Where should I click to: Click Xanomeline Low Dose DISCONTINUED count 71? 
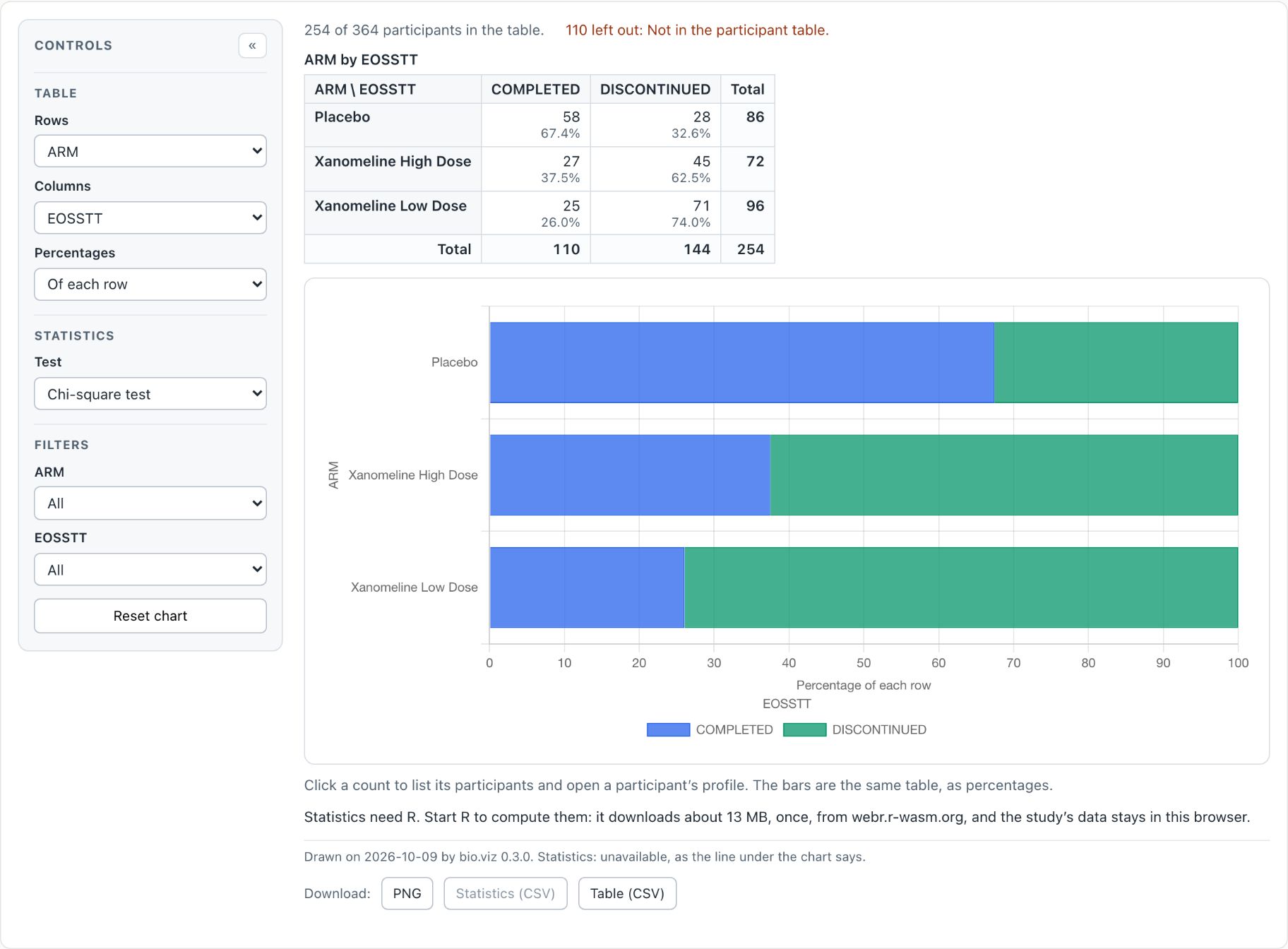[701, 206]
